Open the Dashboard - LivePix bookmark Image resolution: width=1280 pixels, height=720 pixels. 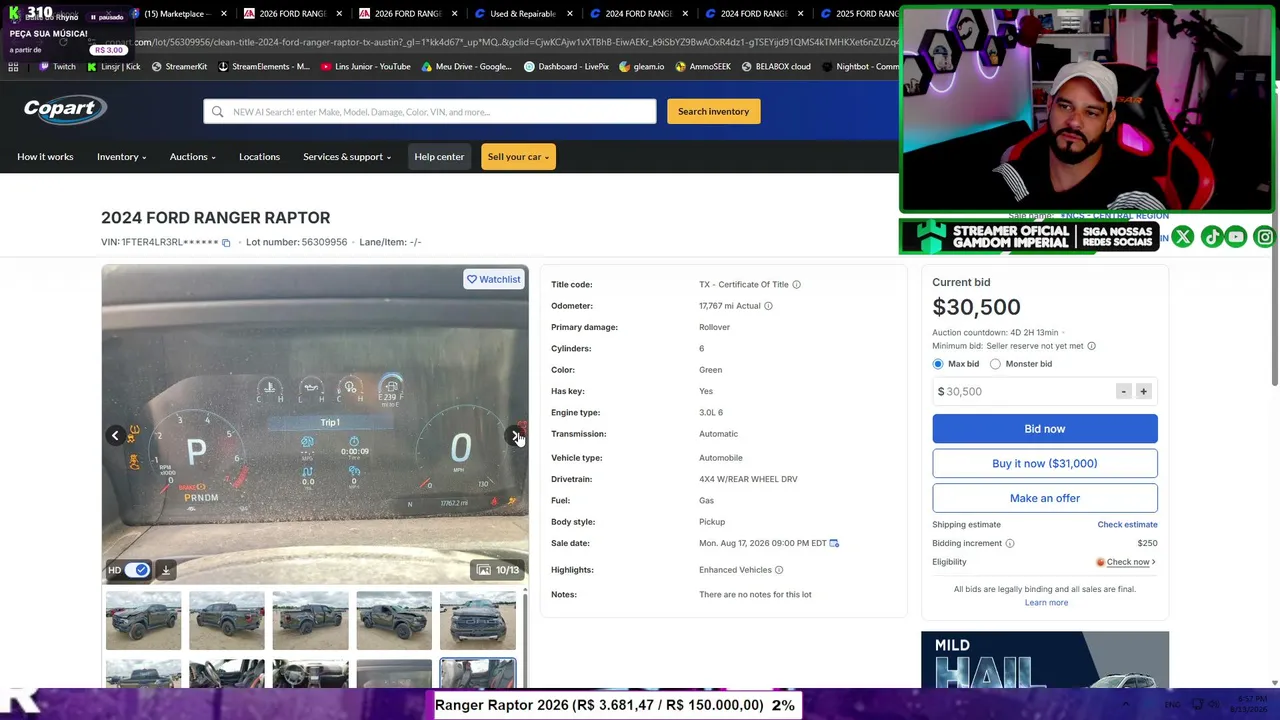[567, 67]
